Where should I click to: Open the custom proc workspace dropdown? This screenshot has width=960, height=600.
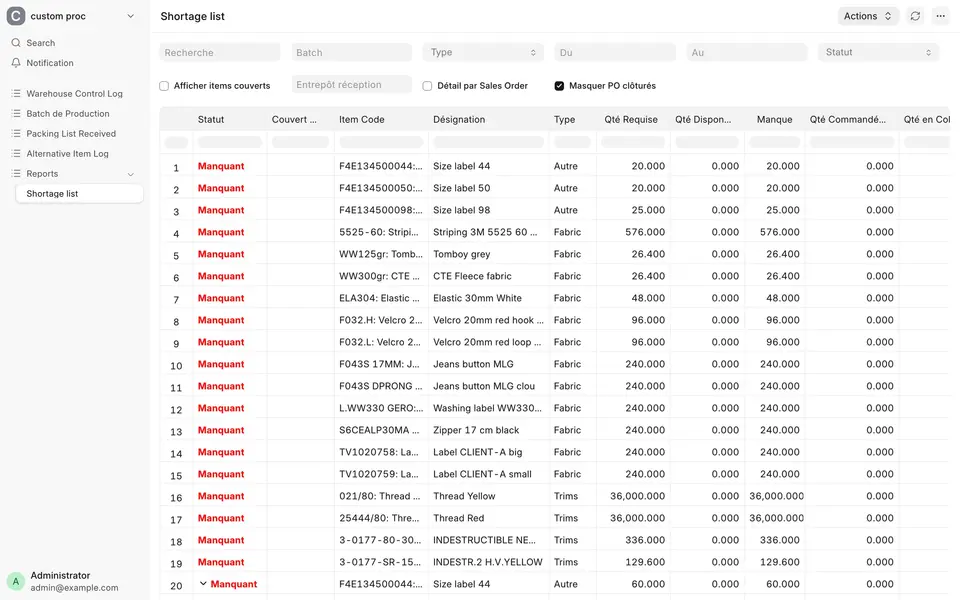[130, 17]
